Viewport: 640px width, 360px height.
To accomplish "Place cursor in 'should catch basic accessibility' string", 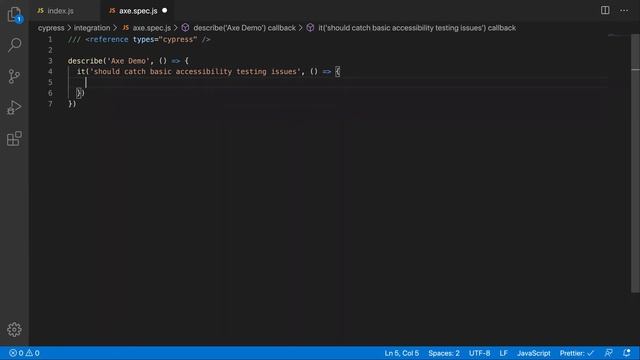I will coord(194,71).
